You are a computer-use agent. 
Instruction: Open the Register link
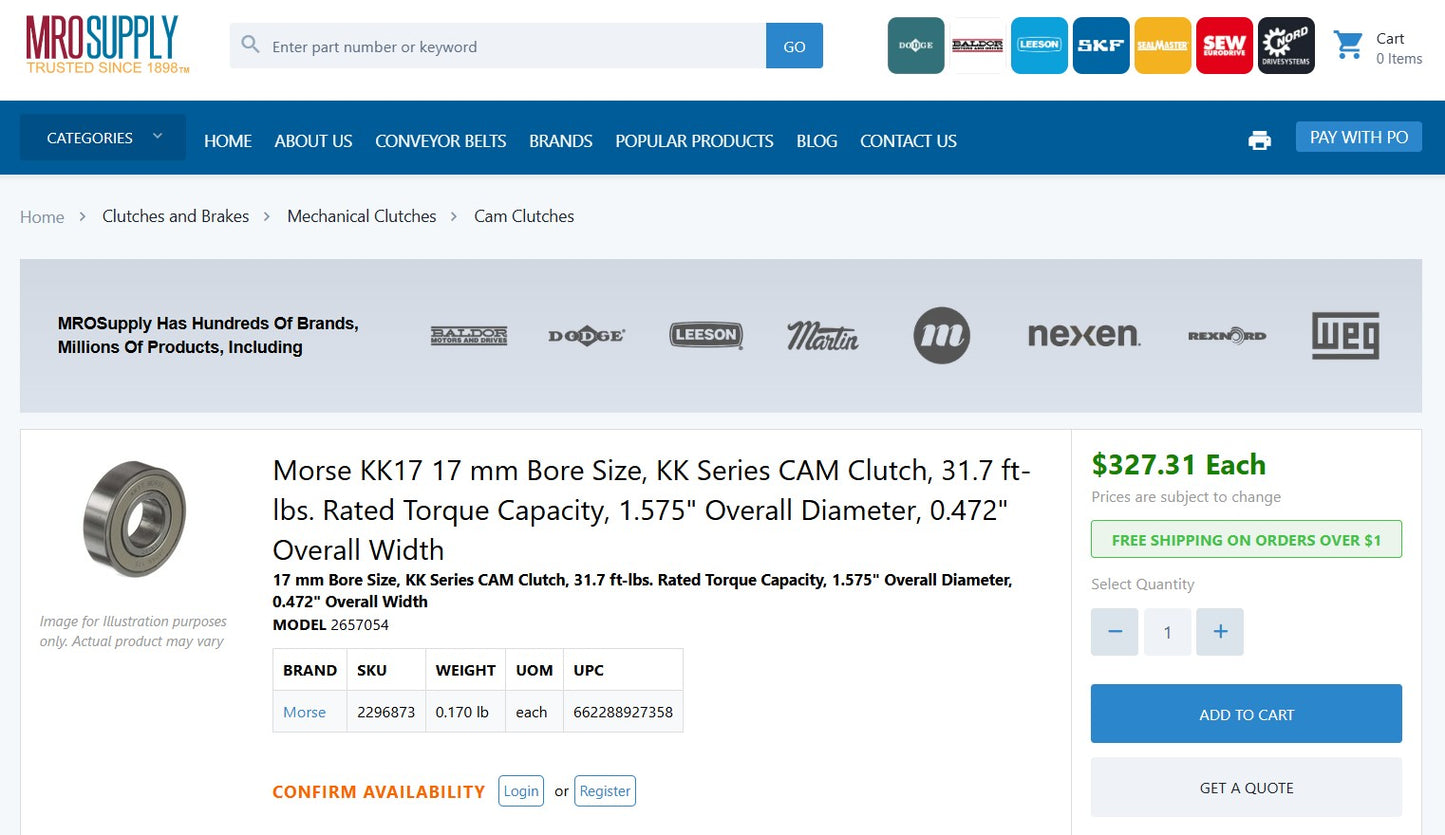[x=604, y=790]
